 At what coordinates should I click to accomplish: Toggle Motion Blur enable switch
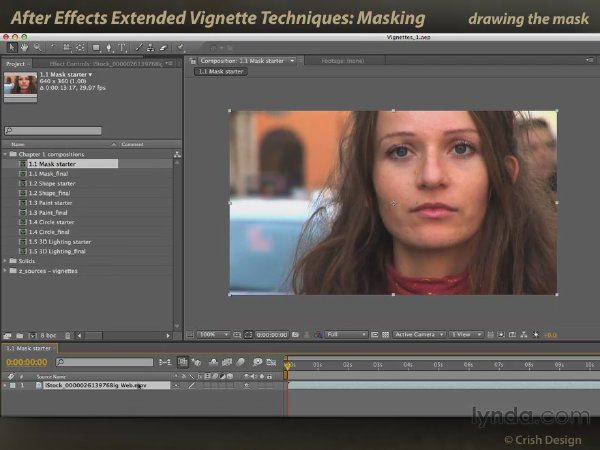tap(241, 362)
